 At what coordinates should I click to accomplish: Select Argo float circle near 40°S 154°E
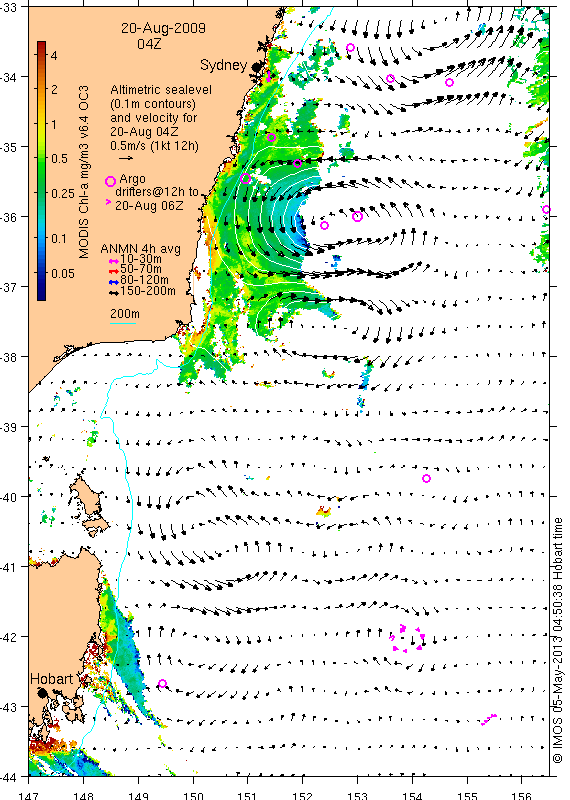pos(427,478)
